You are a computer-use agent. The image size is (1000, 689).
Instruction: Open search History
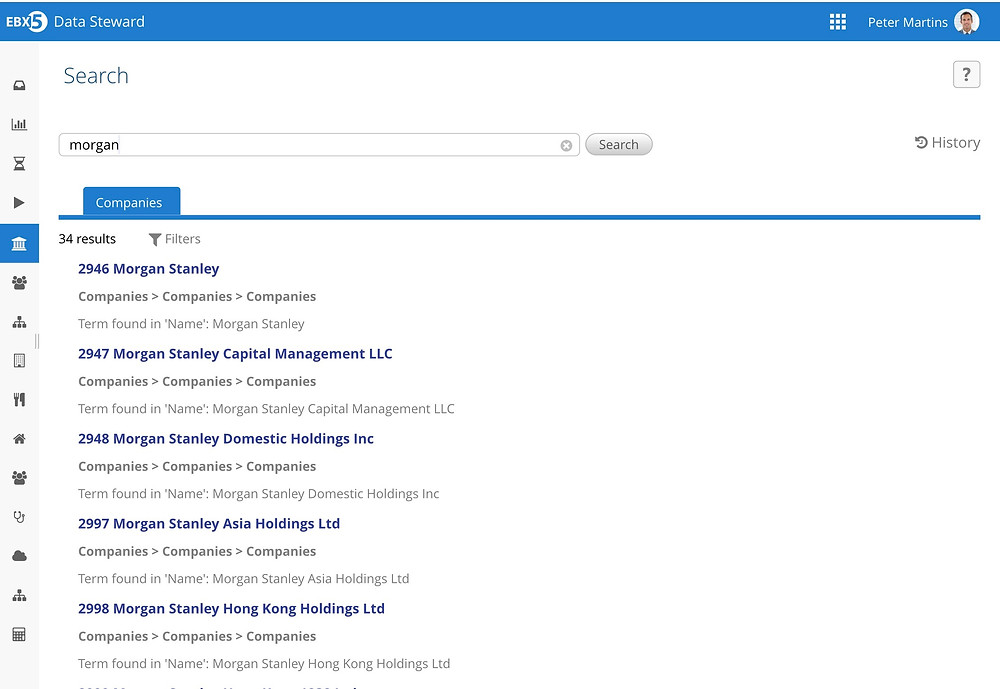coord(947,142)
